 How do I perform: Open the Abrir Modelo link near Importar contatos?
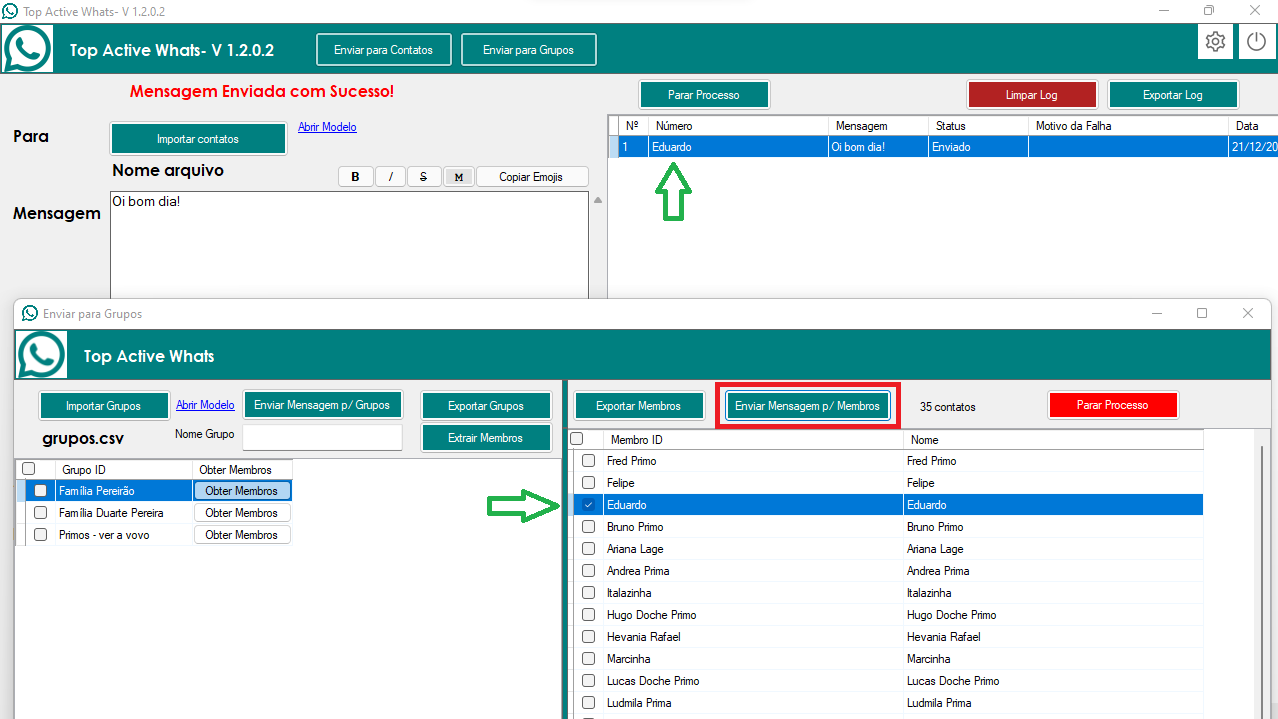327,127
